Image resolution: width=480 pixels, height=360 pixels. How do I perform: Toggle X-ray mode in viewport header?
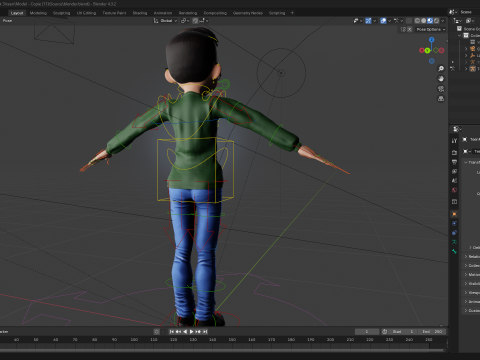pos(409,21)
